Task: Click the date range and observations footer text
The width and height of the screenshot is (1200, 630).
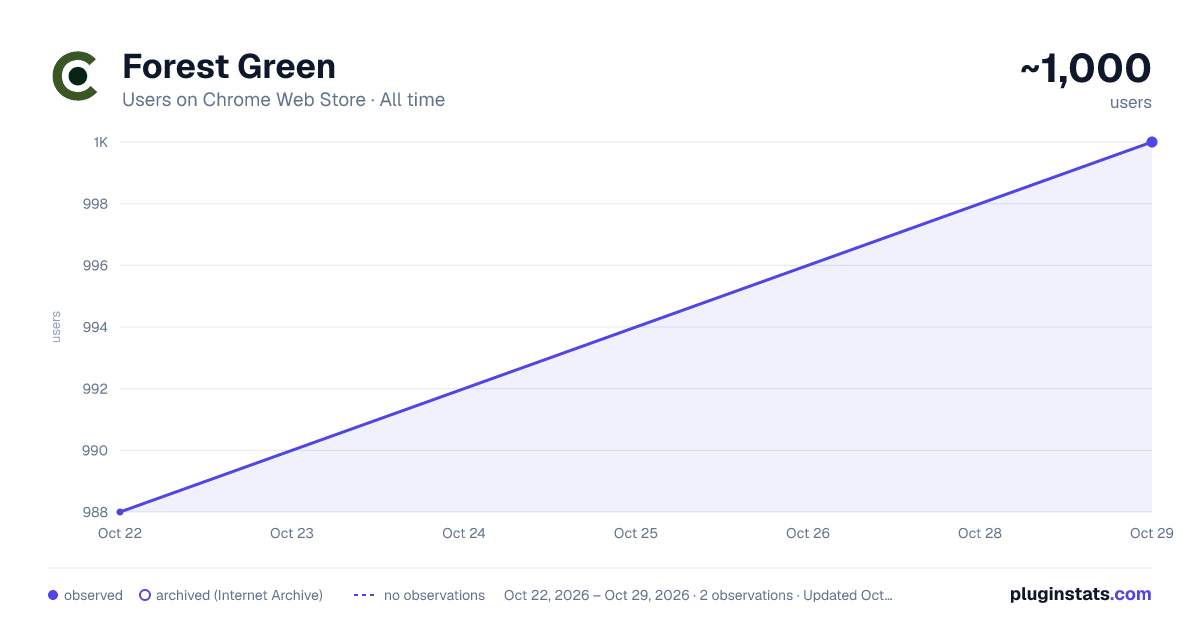Action: click(x=698, y=595)
